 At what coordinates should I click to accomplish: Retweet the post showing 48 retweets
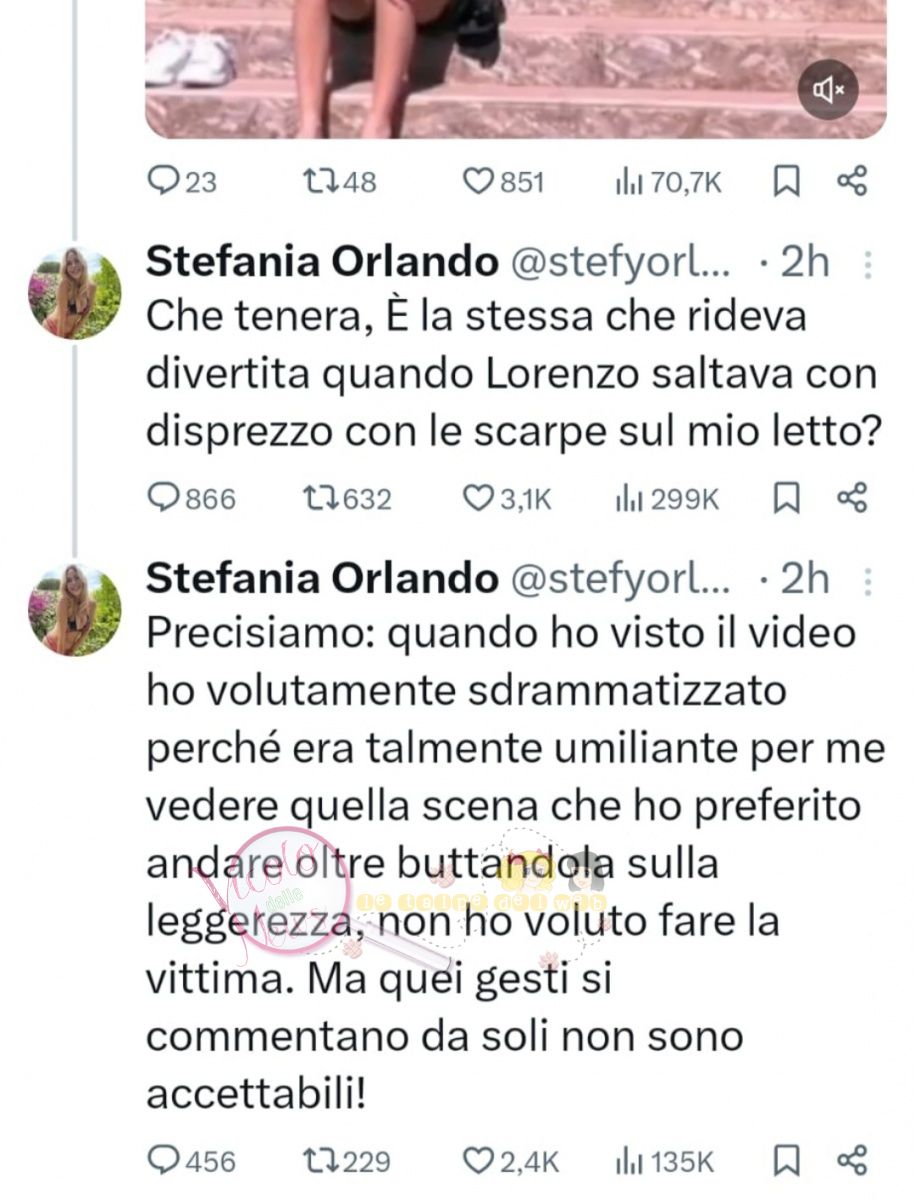click(339, 182)
